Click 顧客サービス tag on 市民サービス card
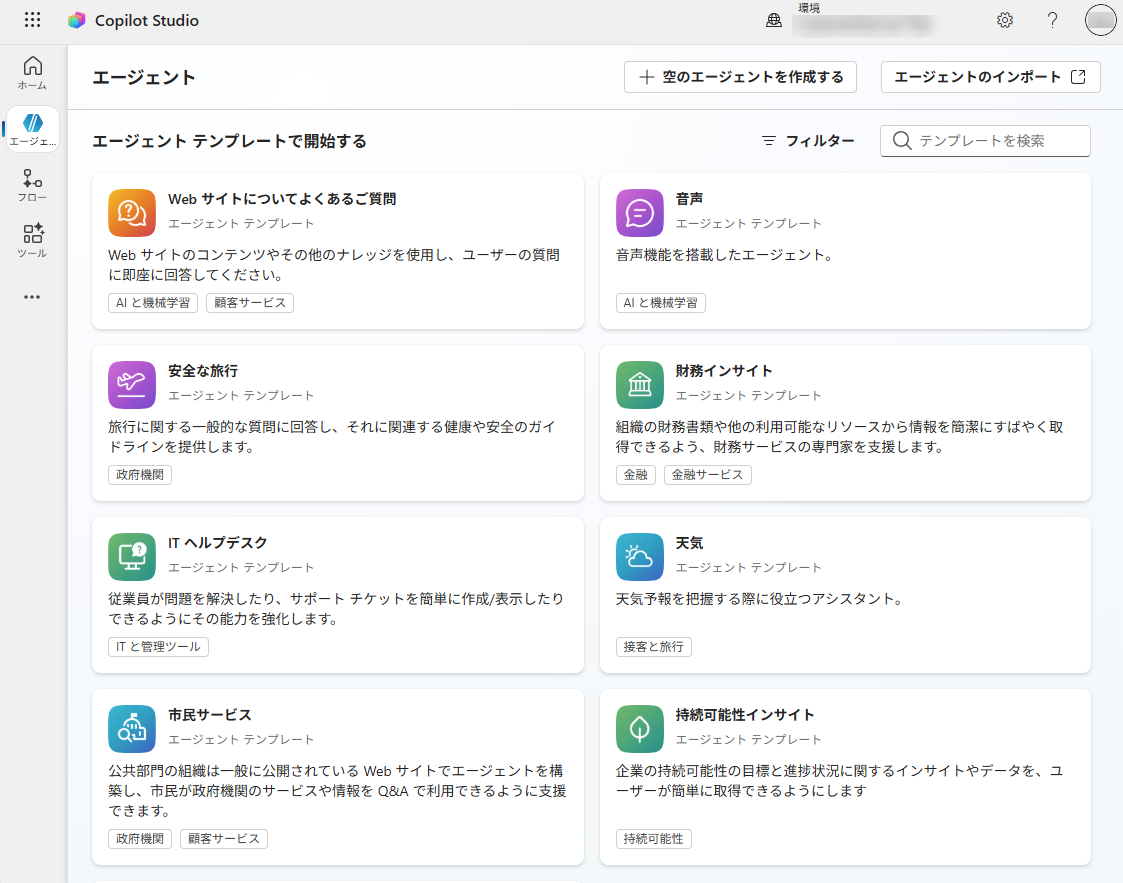The height and width of the screenshot is (883, 1123). point(223,839)
